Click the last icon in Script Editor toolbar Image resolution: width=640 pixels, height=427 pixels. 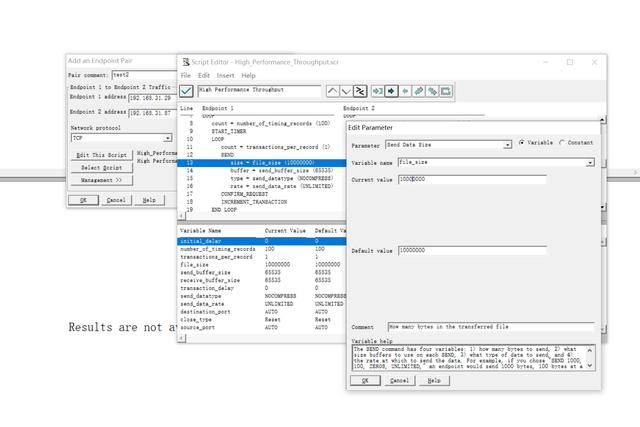pyautogui.click(x=447, y=91)
